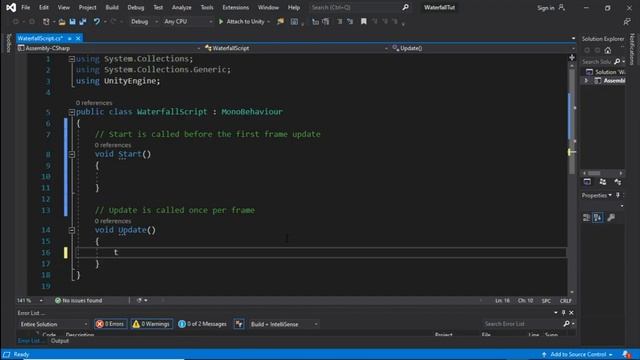The height and width of the screenshot is (360, 640).
Task: Close the WaterfallScript.cs tab
Action: coord(78,38)
